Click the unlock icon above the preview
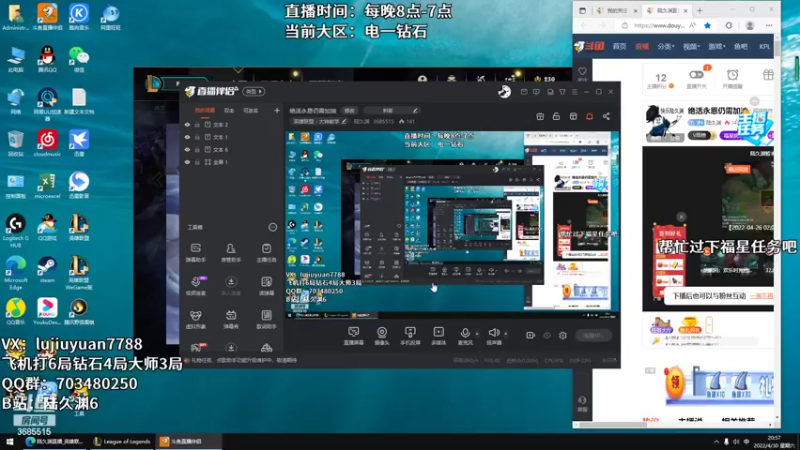This screenshot has width=800, height=450. point(556,117)
